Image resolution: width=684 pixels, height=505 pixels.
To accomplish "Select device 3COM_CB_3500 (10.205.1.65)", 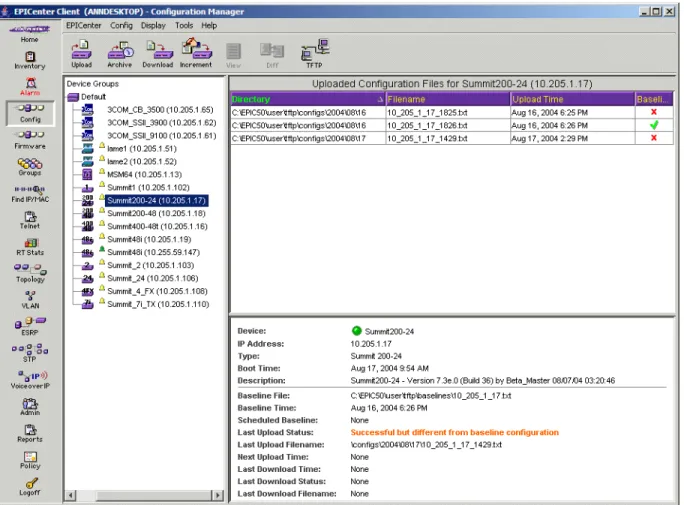I will [x=160, y=110].
